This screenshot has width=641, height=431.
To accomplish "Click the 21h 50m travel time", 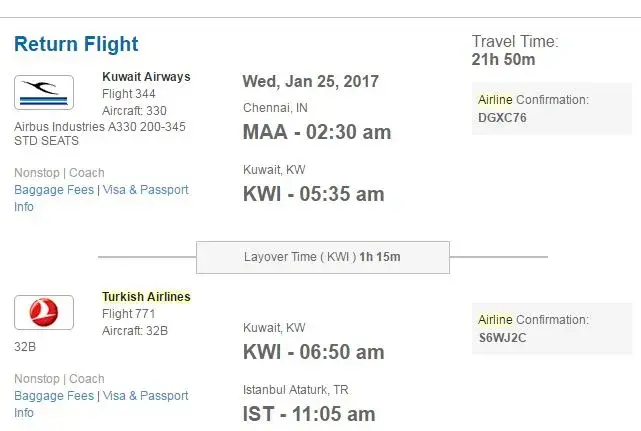I will (x=503, y=60).
